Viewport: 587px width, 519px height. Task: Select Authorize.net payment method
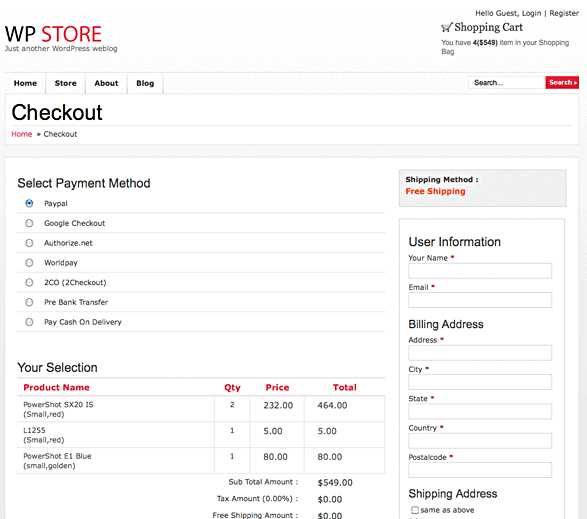tap(29, 243)
